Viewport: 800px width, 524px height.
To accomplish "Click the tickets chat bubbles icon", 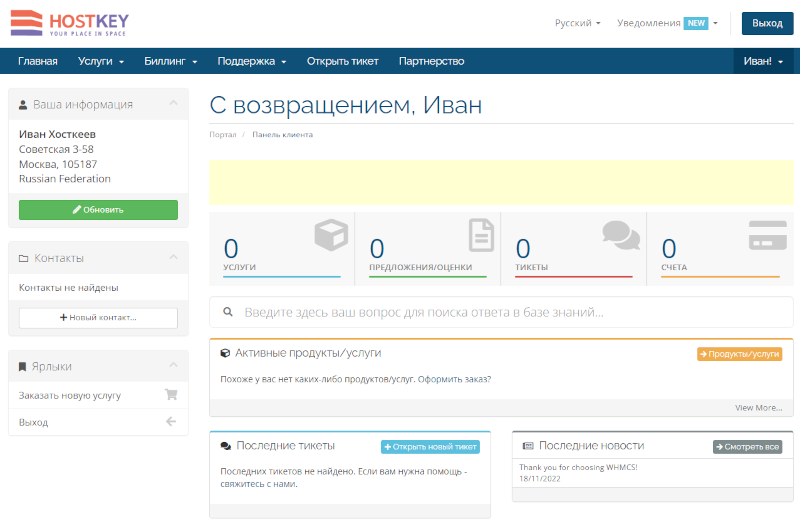I will pos(620,235).
